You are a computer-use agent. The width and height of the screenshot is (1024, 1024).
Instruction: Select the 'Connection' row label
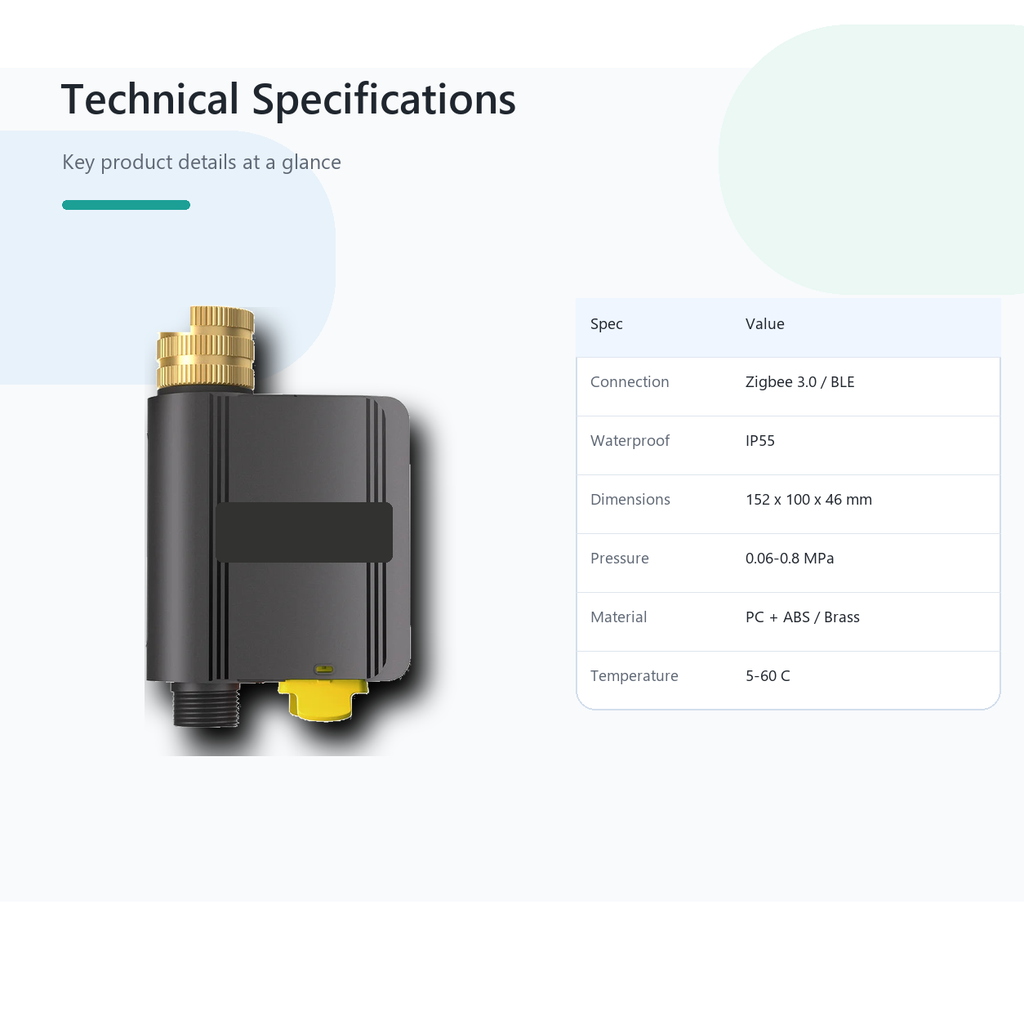coord(630,382)
